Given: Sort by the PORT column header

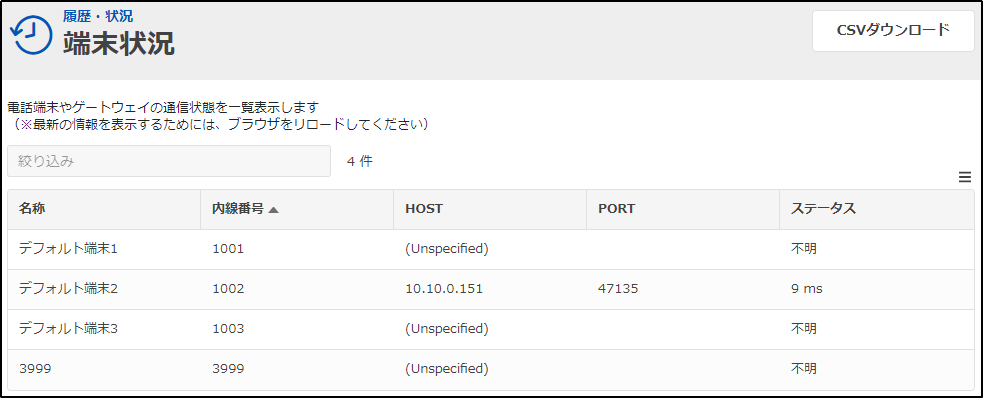Looking at the screenshot, I should [x=617, y=209].
